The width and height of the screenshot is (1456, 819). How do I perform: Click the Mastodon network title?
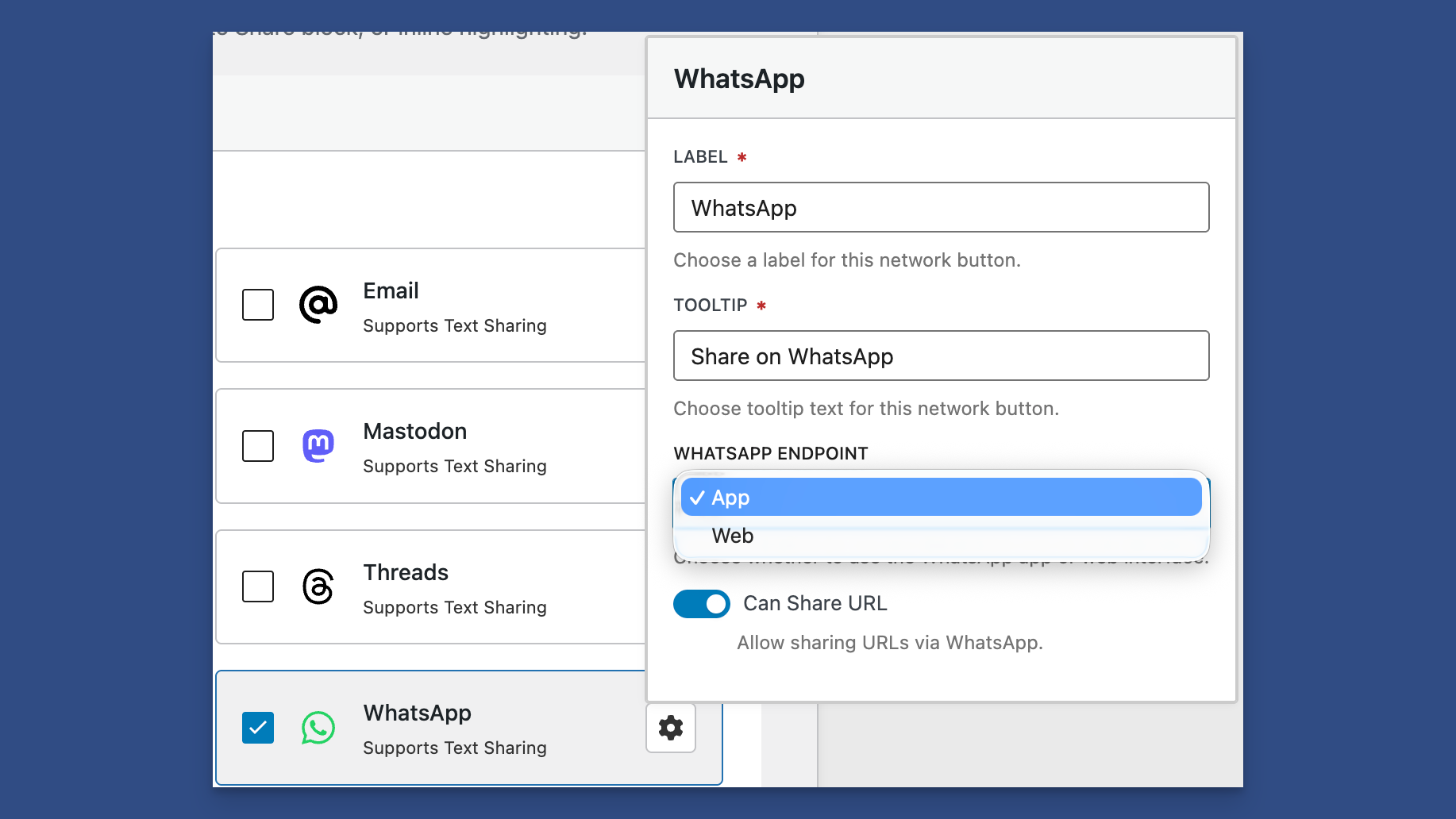[414, 432]
